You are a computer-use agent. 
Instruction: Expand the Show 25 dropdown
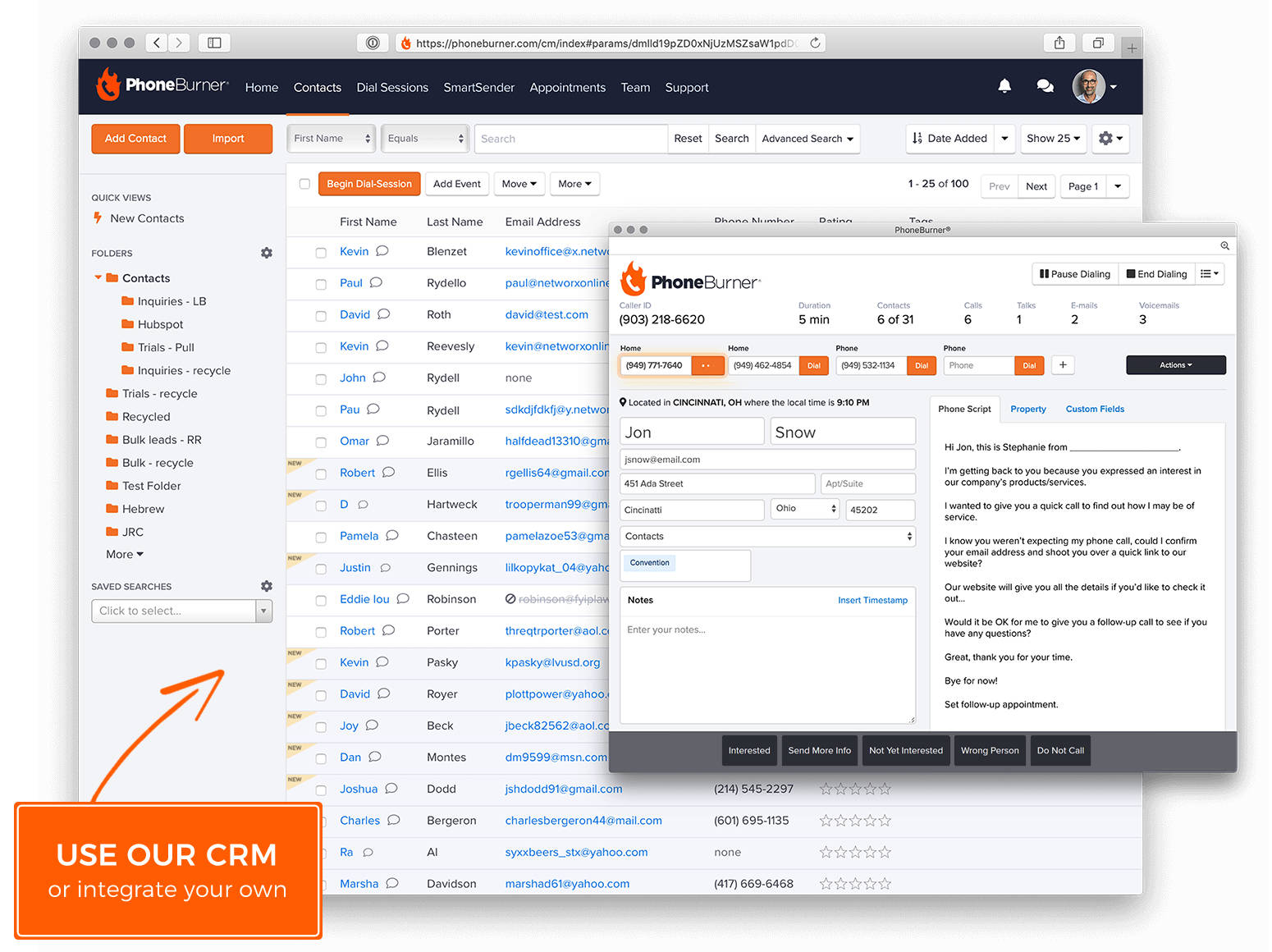(1054, 139)
